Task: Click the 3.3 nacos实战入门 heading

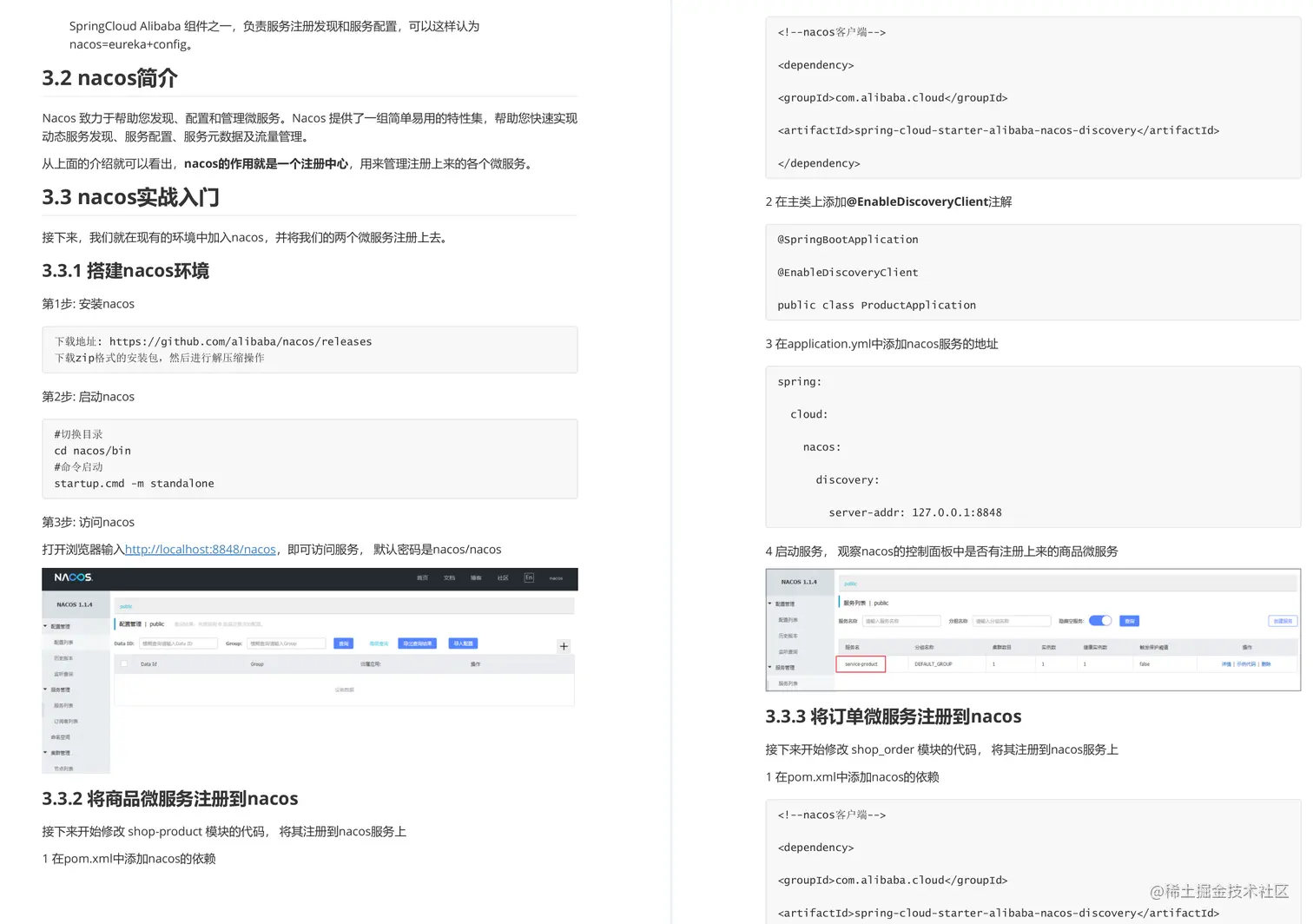Action: click(130, 197)
